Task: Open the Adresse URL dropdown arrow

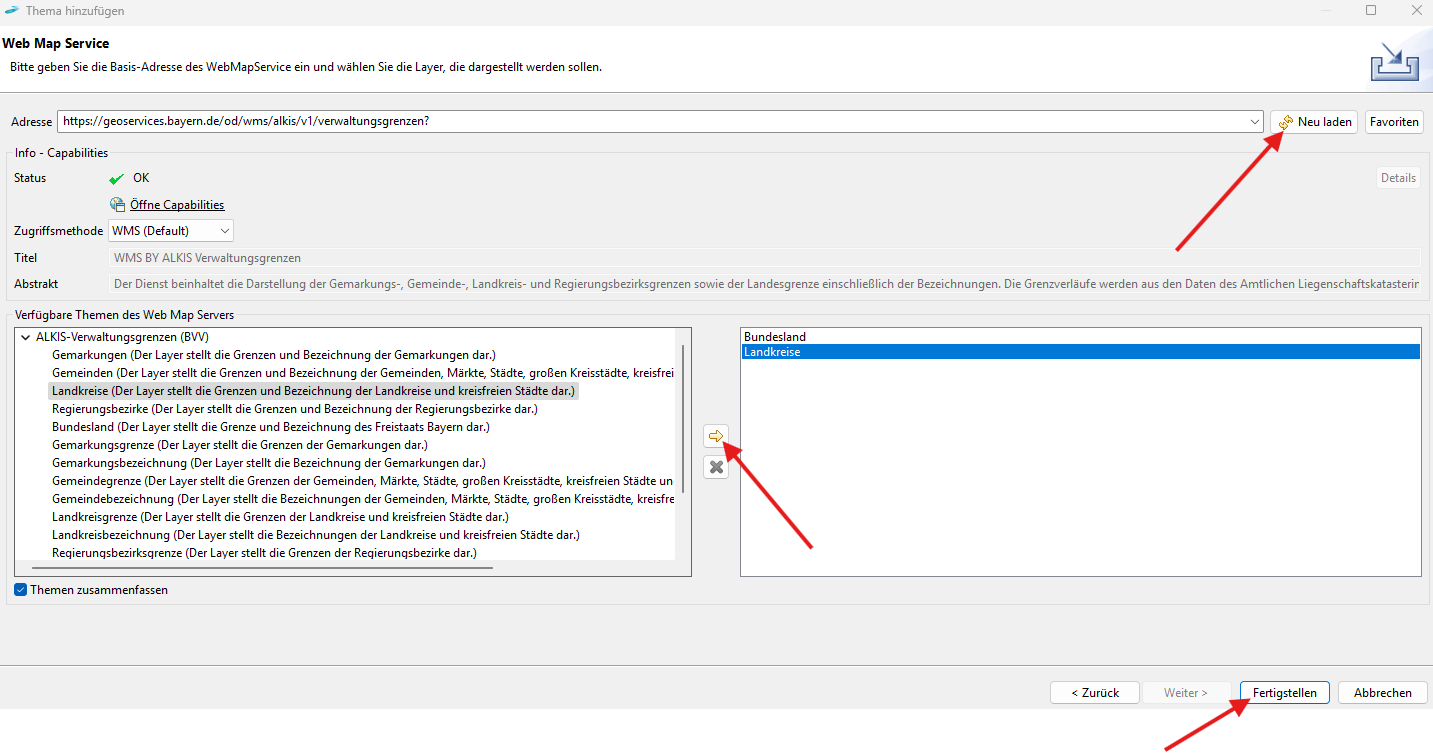Action: (1255, 122)
